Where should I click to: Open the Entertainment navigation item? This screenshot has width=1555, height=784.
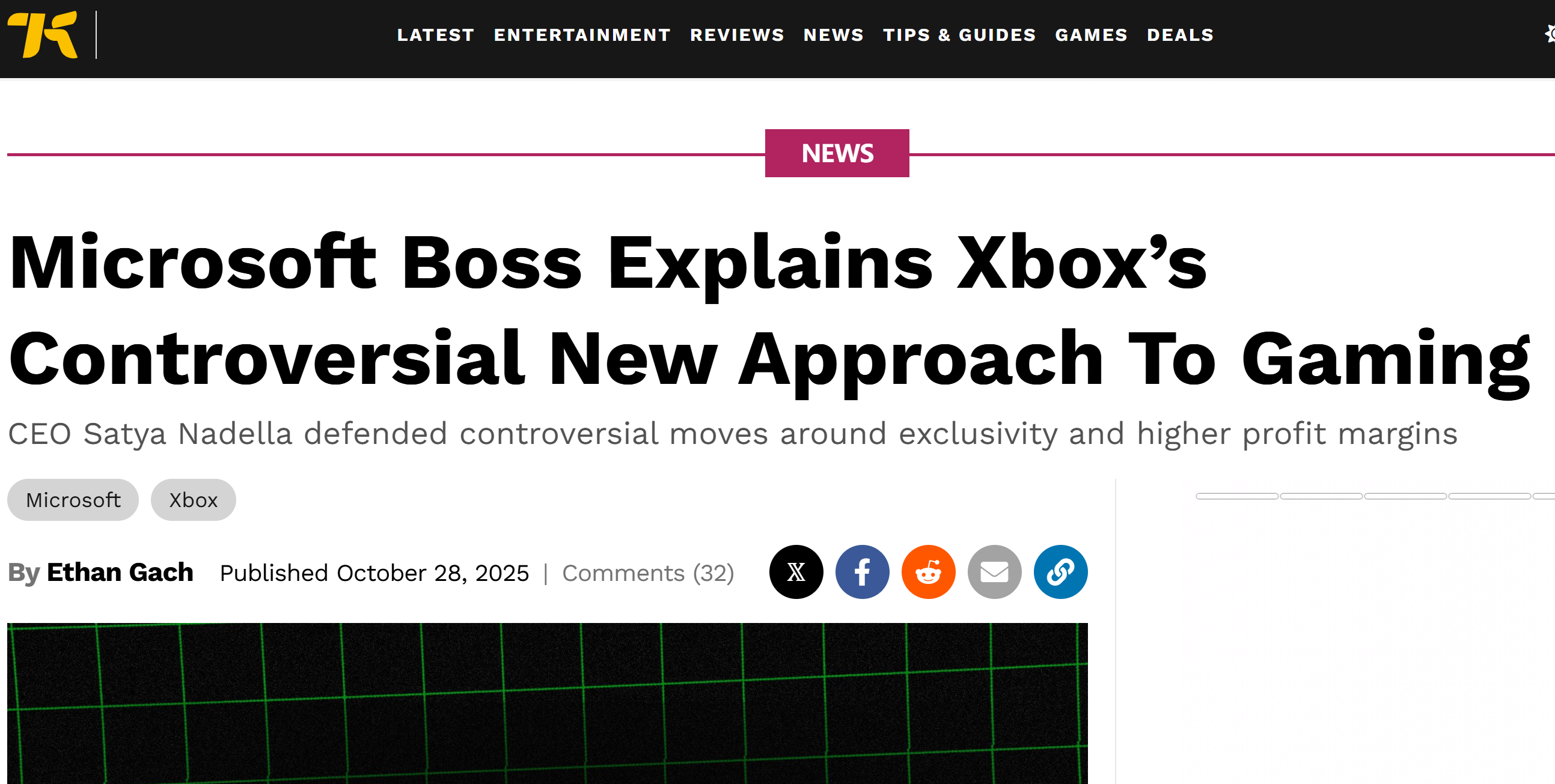pos(582,35)
